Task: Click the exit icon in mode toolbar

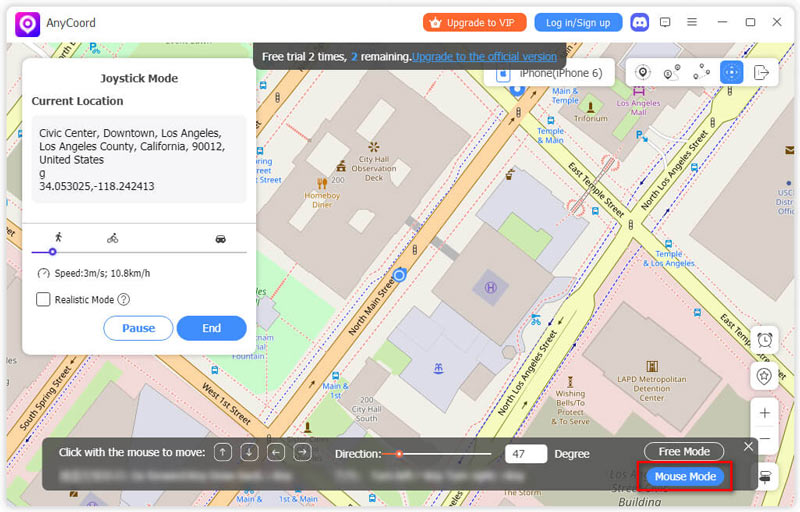Action: 762,72
